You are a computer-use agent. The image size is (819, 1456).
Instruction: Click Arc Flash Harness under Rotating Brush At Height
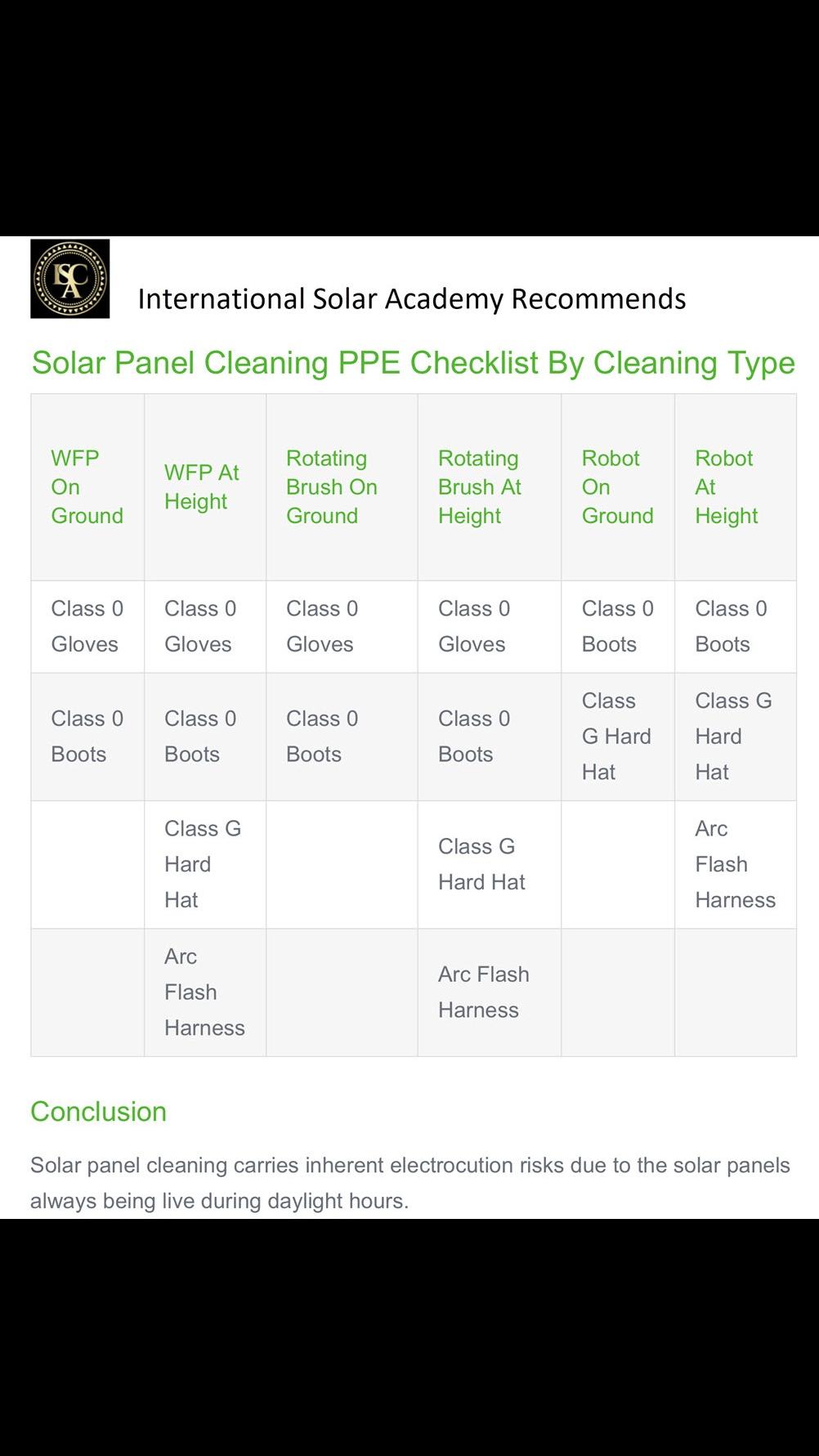tap(484, 992)
